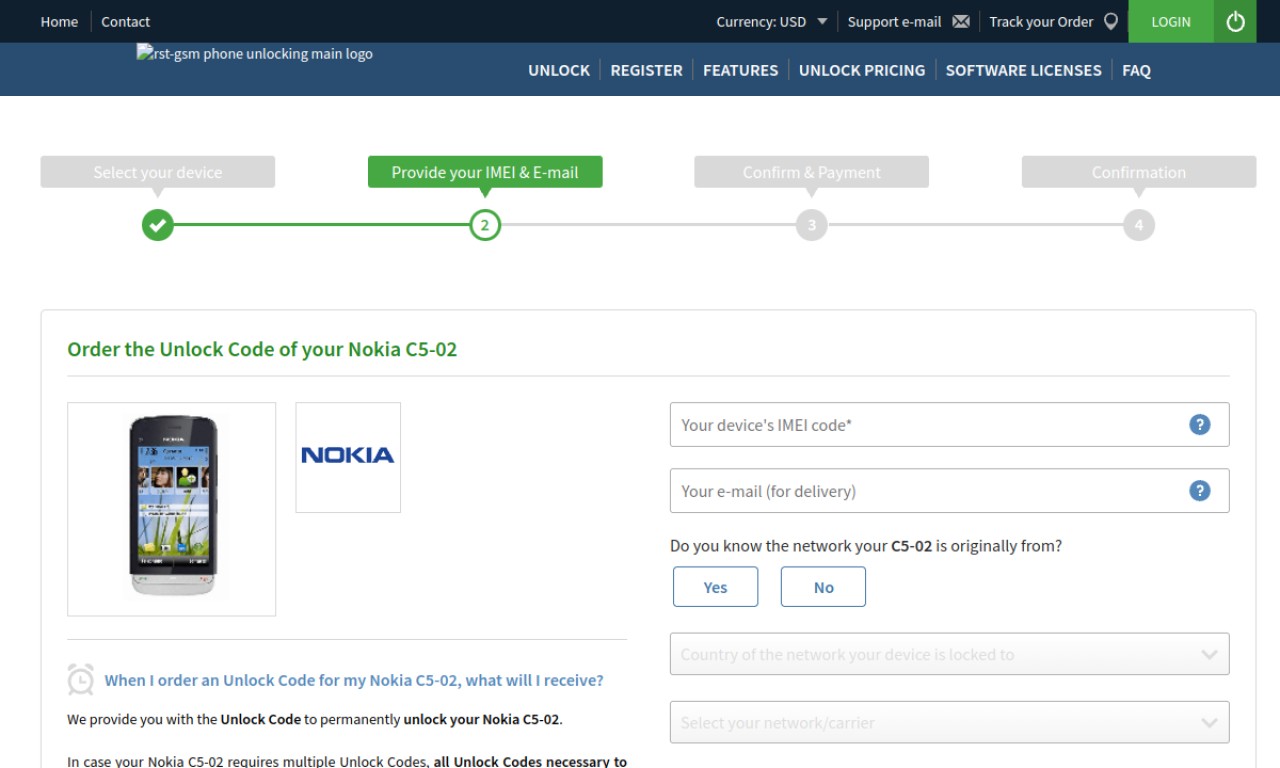Click the 'Do you know the network' question text
The image size is (1280, 768).
(x=866, y=546)
